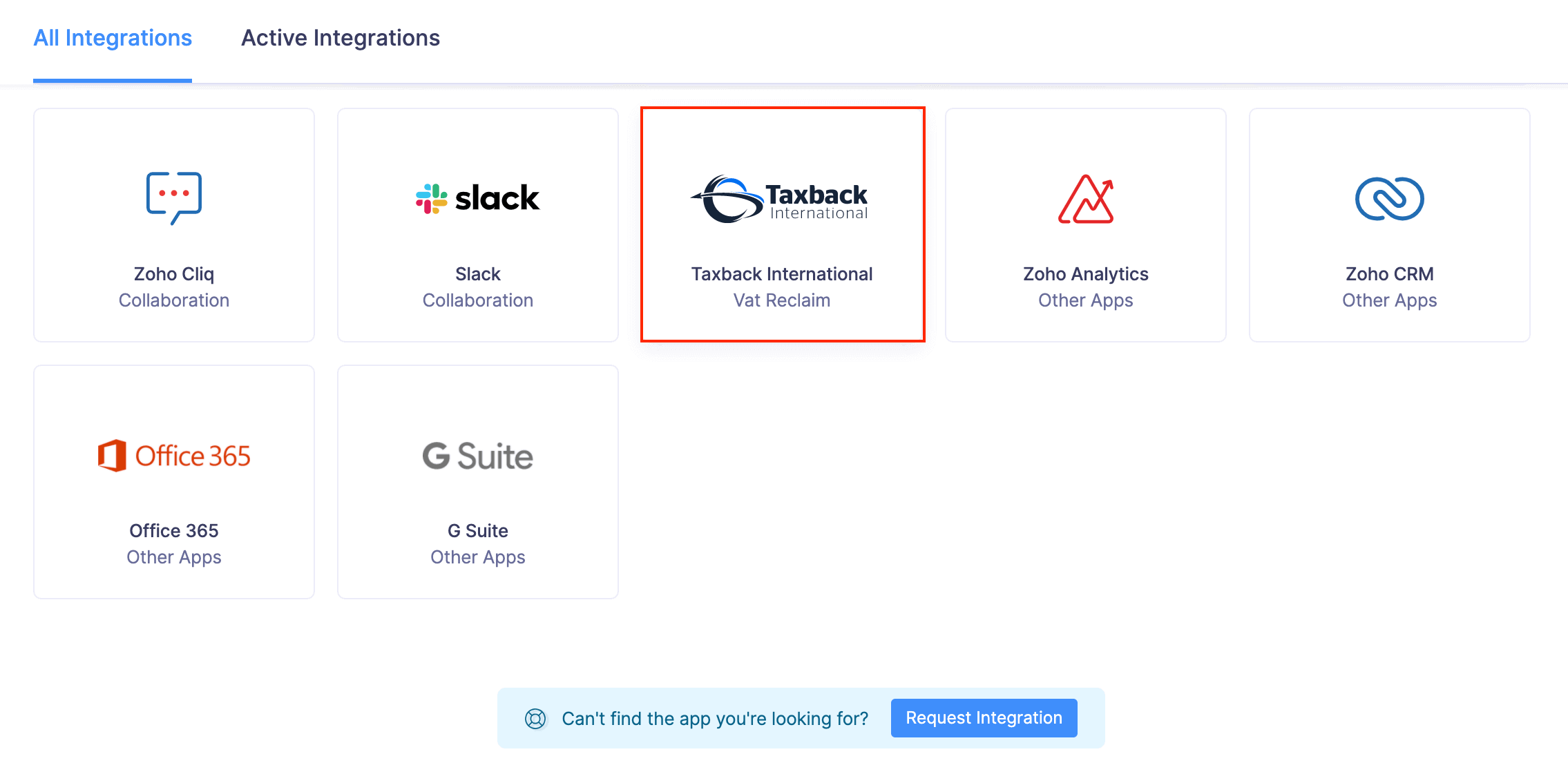Click the Taxback International logo
The image size is (1568, 783).
point(781,199)
